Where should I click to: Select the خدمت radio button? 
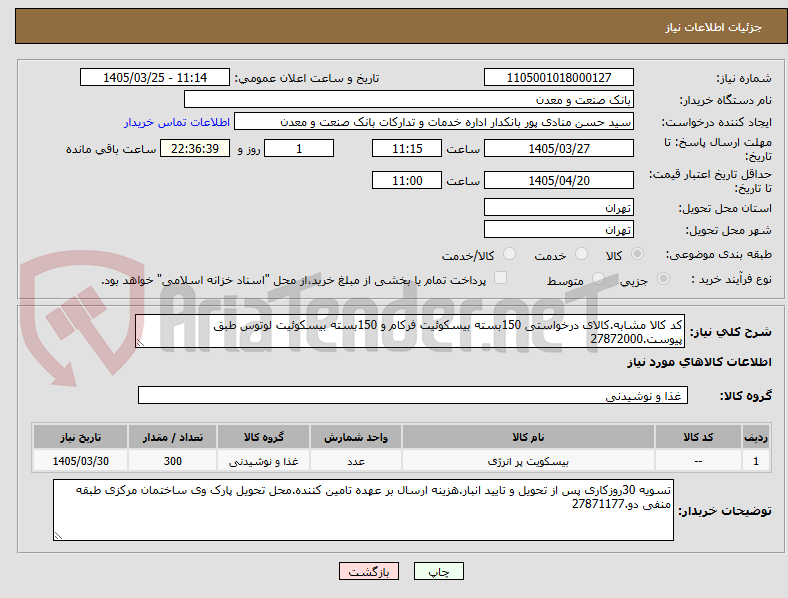tap(581, 254)
